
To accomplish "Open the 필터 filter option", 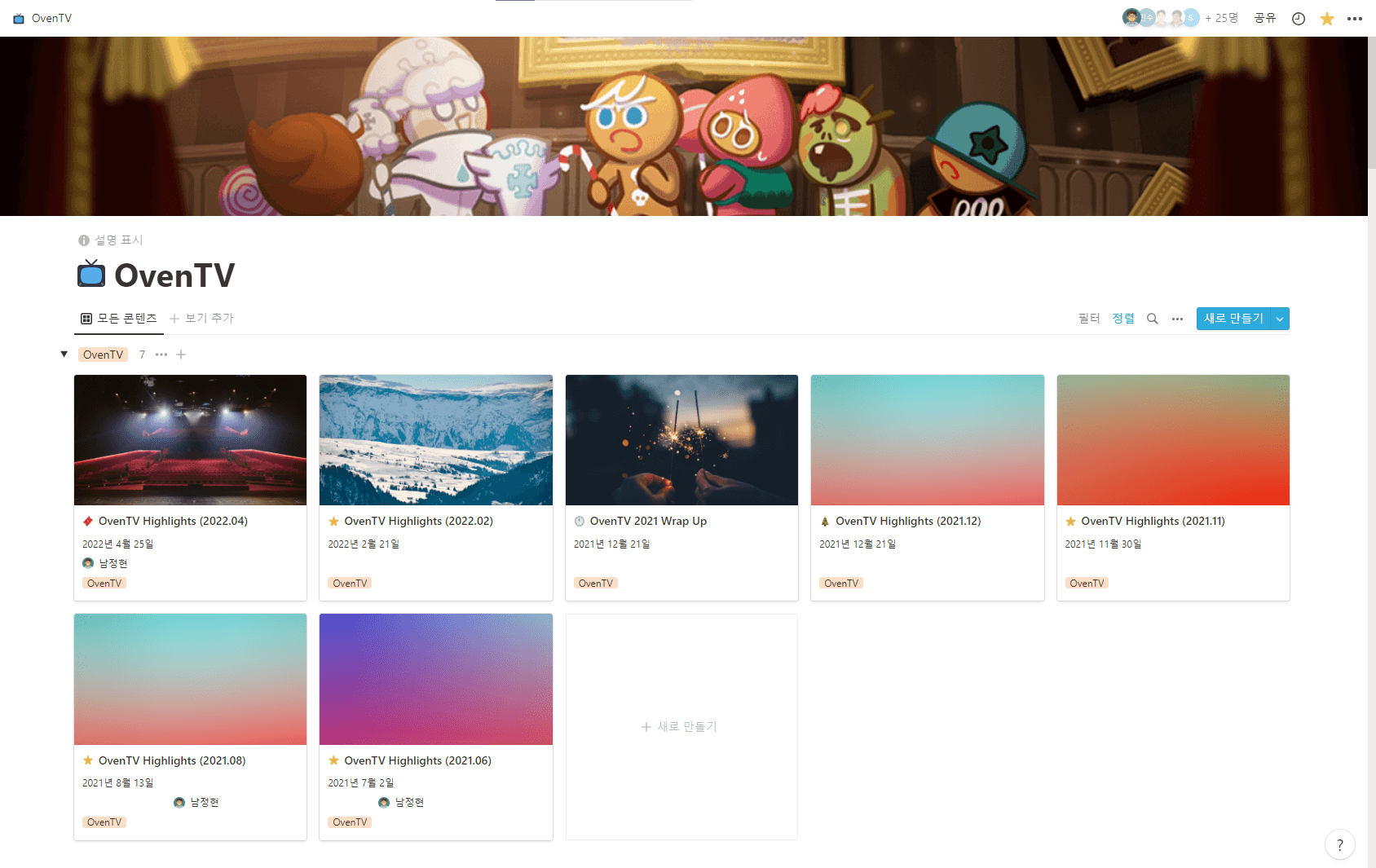I will pyautogui.click(x=1089, y=319).
